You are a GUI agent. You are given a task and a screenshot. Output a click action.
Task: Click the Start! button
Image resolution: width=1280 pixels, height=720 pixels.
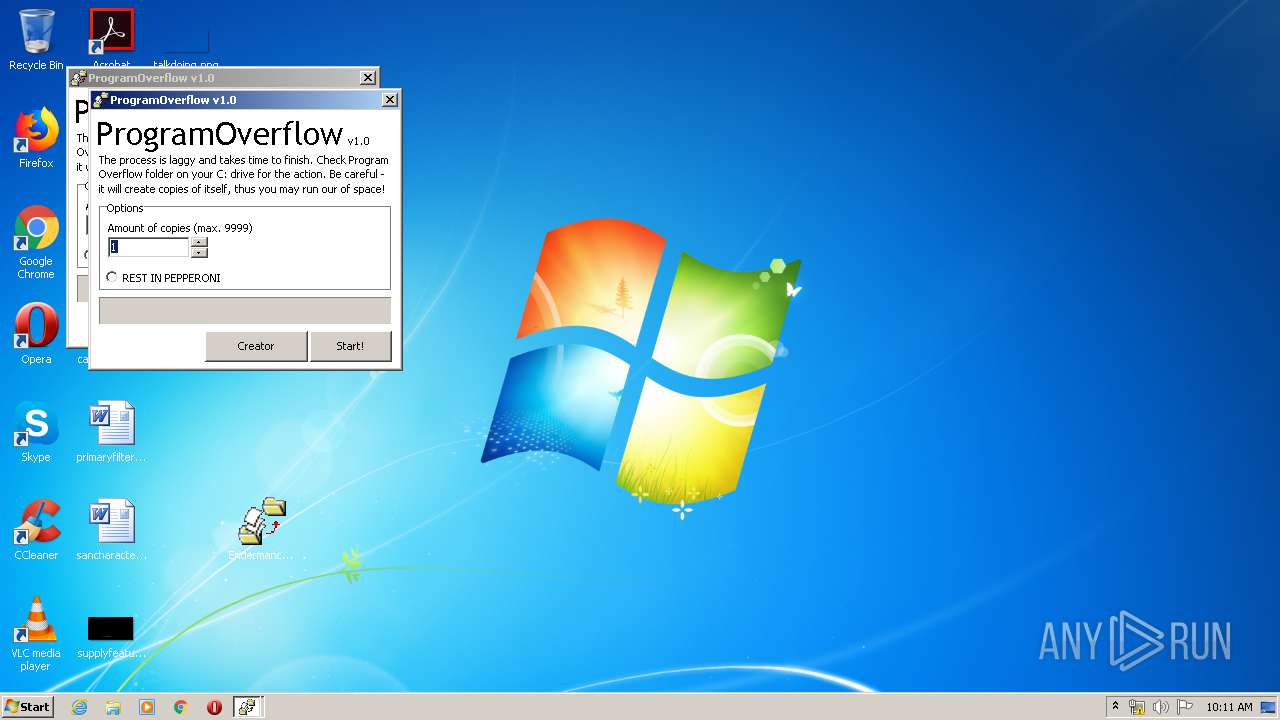(350, 346)
